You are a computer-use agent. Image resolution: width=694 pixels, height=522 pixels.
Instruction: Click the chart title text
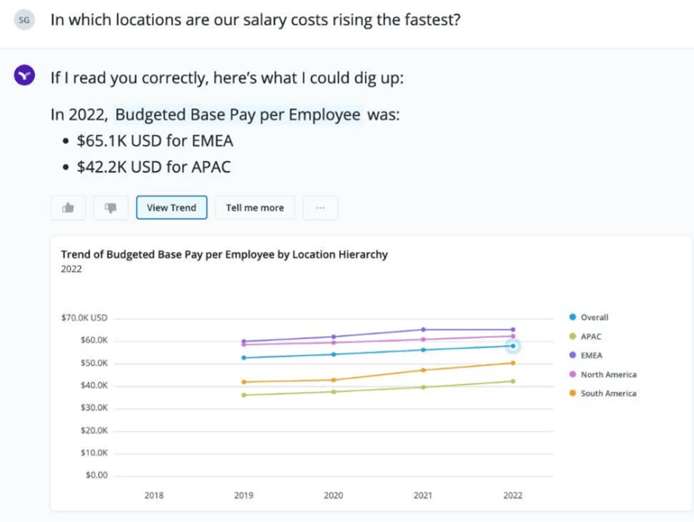(x=224, y=255)
